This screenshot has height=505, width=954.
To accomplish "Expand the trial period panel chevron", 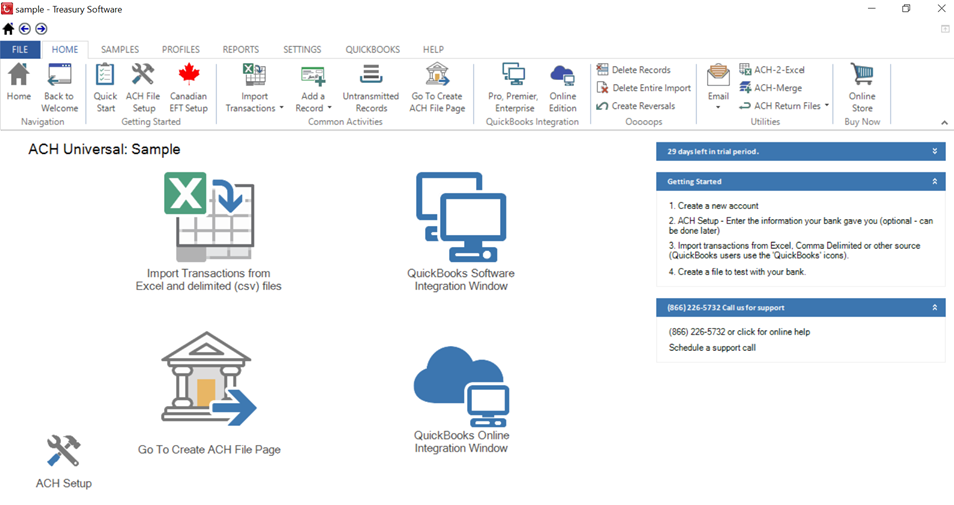I will click(935, 151).
